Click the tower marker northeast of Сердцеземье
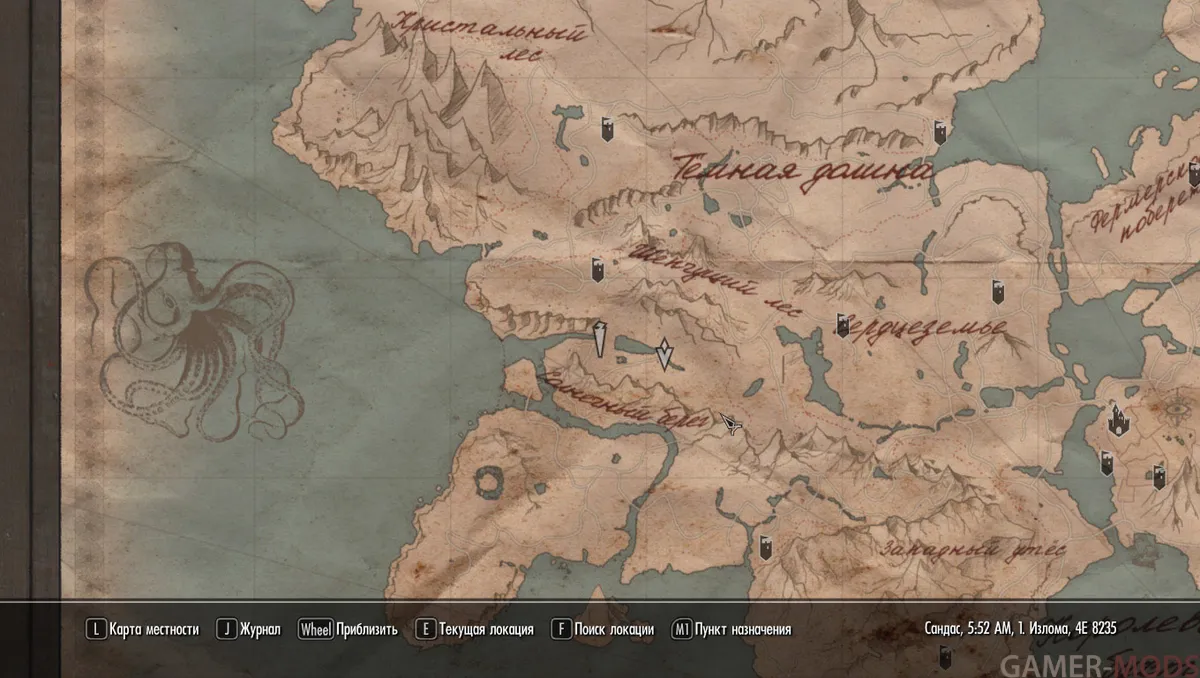 (997, 291)
